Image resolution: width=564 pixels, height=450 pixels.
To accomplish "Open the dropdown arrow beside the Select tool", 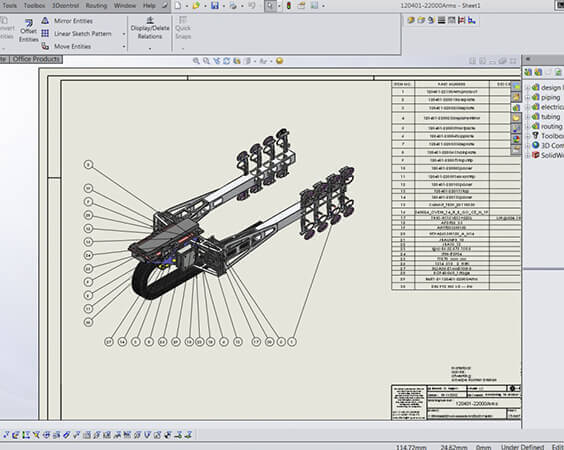I will coord(279,6).
